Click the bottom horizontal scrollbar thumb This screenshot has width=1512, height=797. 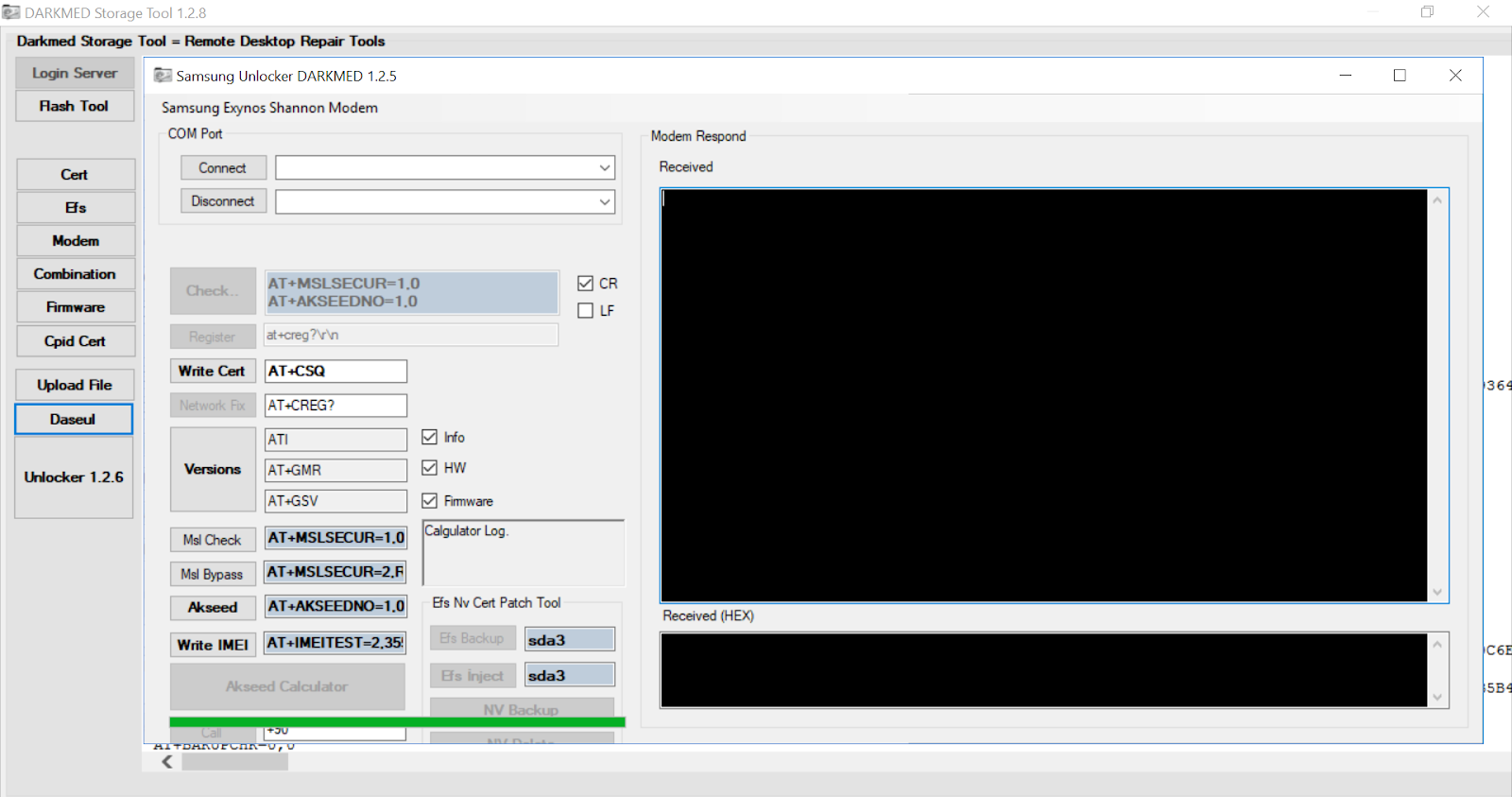tap(235, 762)
